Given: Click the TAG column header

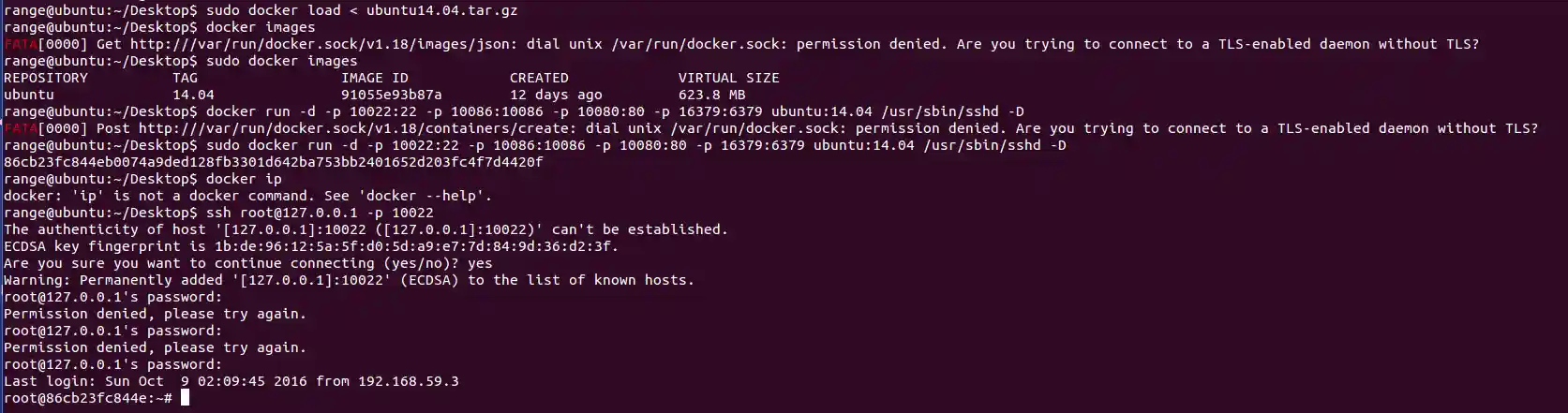Looking at the screenshot, I should coord(185,78).
